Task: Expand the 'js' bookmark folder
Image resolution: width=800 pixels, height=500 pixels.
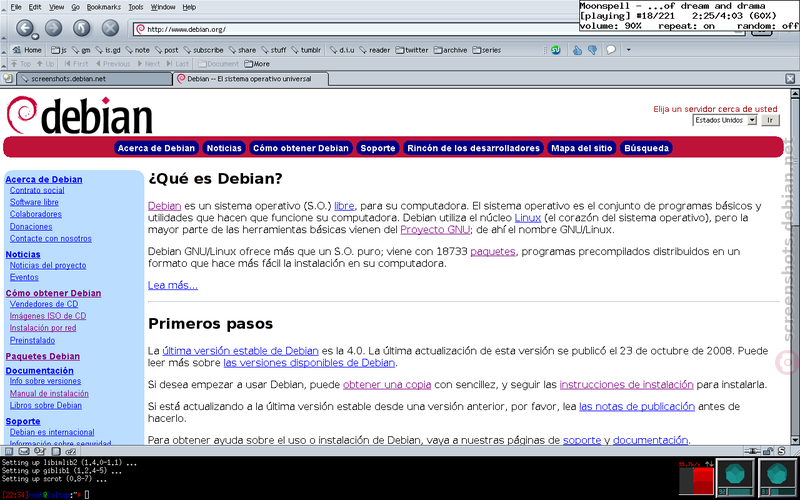Action: [x=59, y=50]
